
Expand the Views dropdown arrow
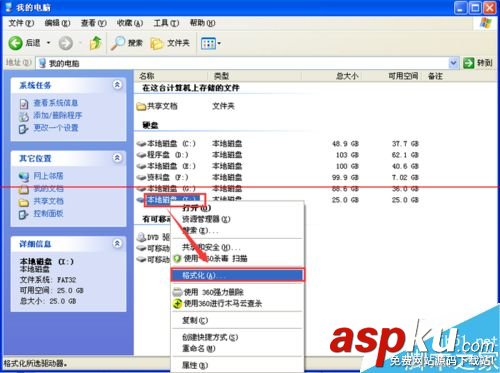[219, 43]
